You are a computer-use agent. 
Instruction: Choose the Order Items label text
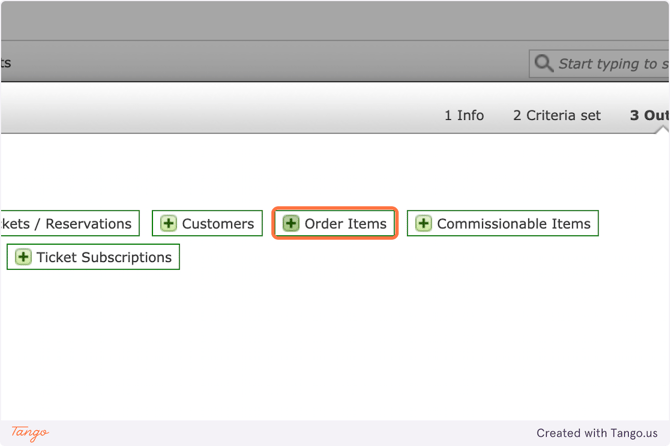[345, 223]
